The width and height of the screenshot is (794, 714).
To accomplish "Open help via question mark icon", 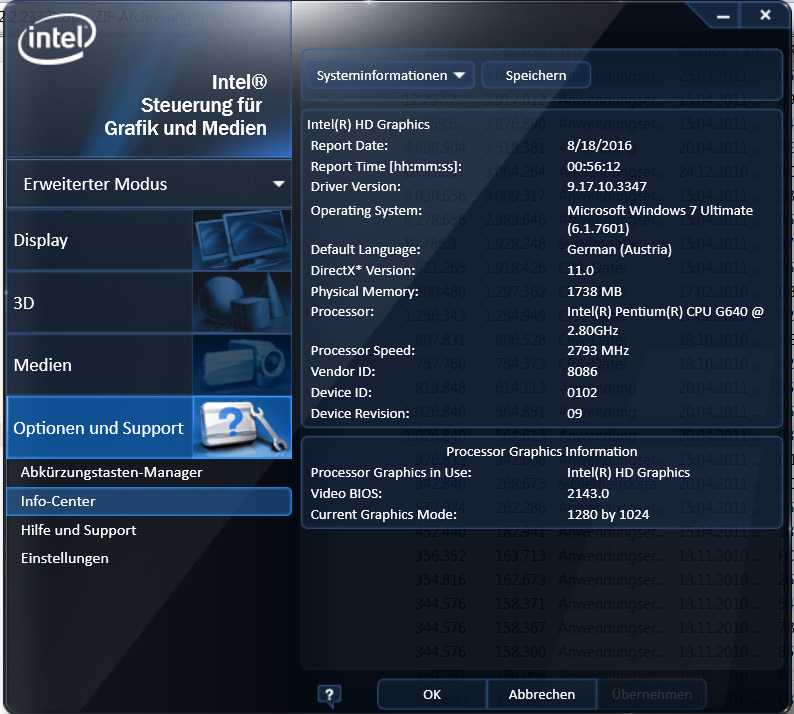I will [329, 695].
